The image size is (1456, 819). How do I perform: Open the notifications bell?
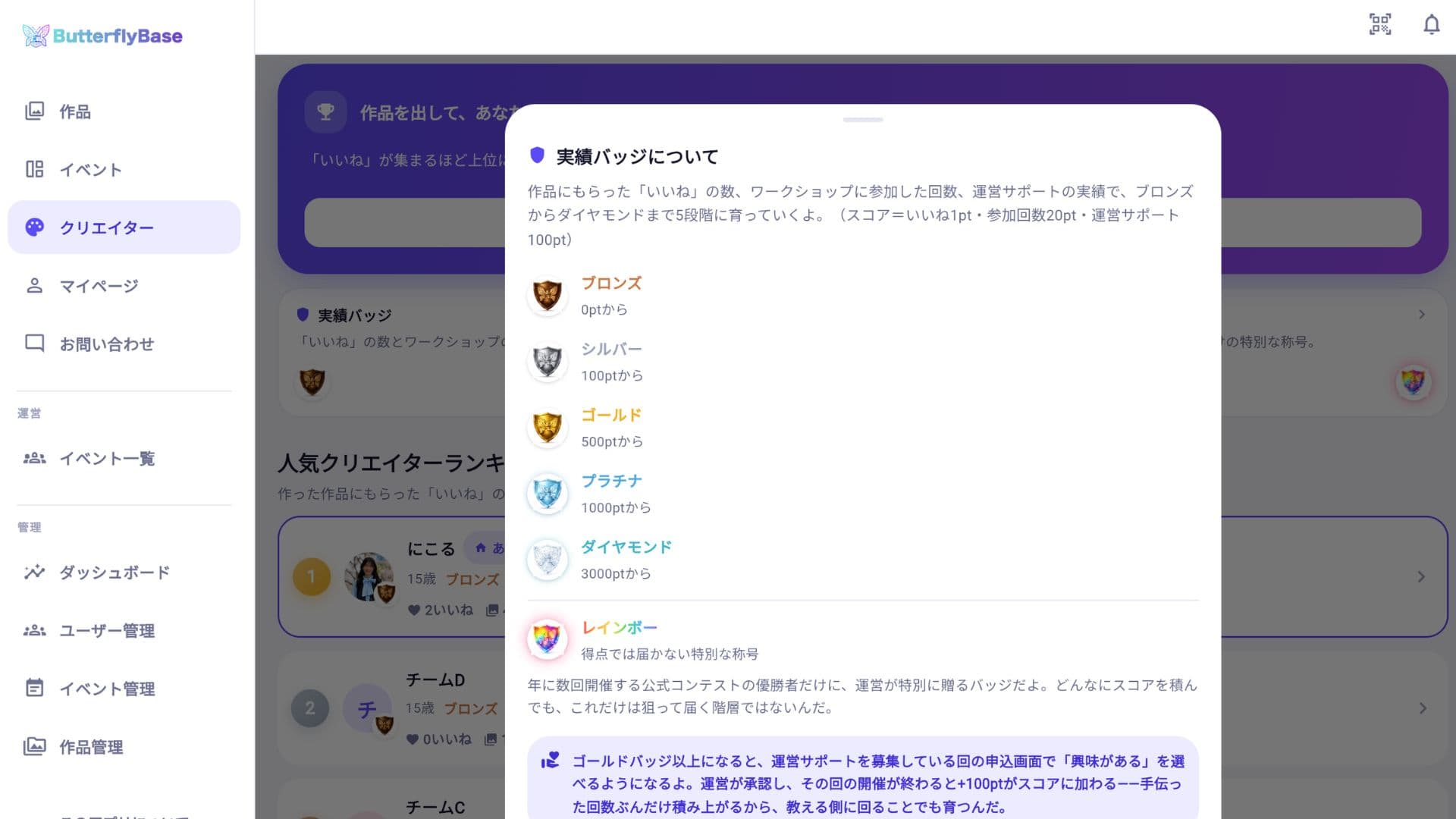[x=1431, y=24]
